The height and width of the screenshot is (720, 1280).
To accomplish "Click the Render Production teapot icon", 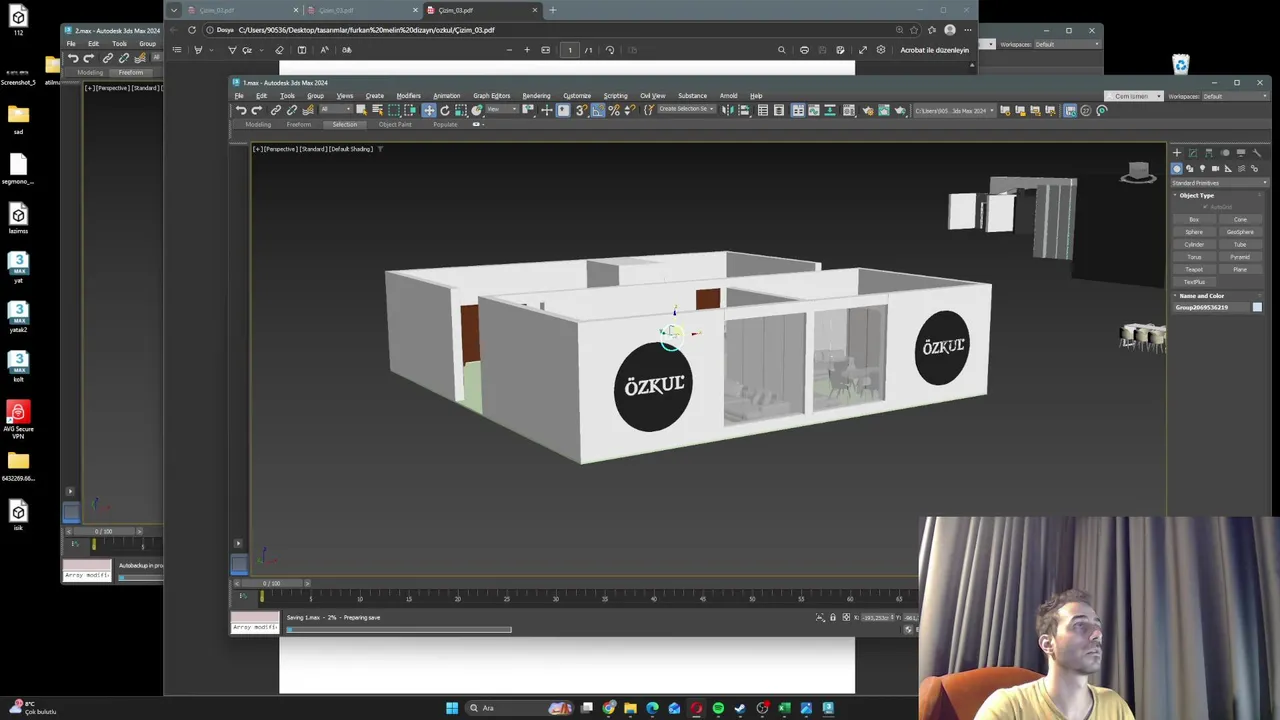I will pos(900,110).
